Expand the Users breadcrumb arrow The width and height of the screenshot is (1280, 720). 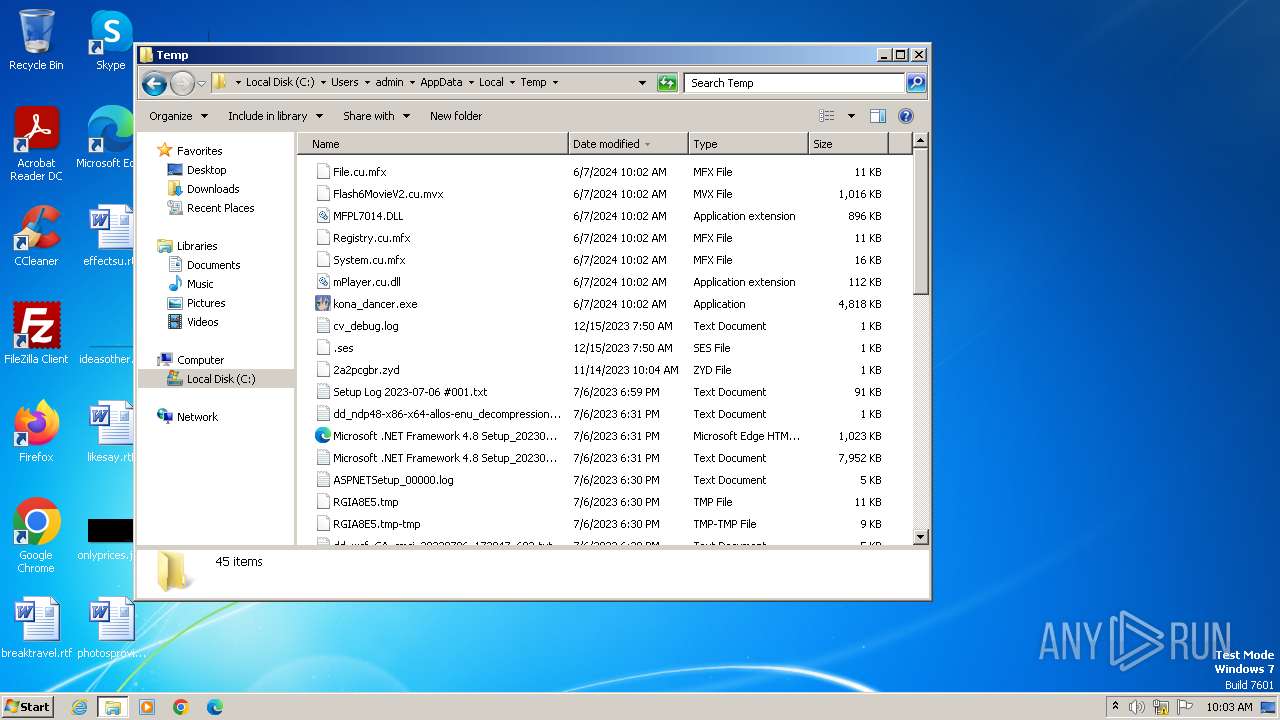click(x=367, y=83)
